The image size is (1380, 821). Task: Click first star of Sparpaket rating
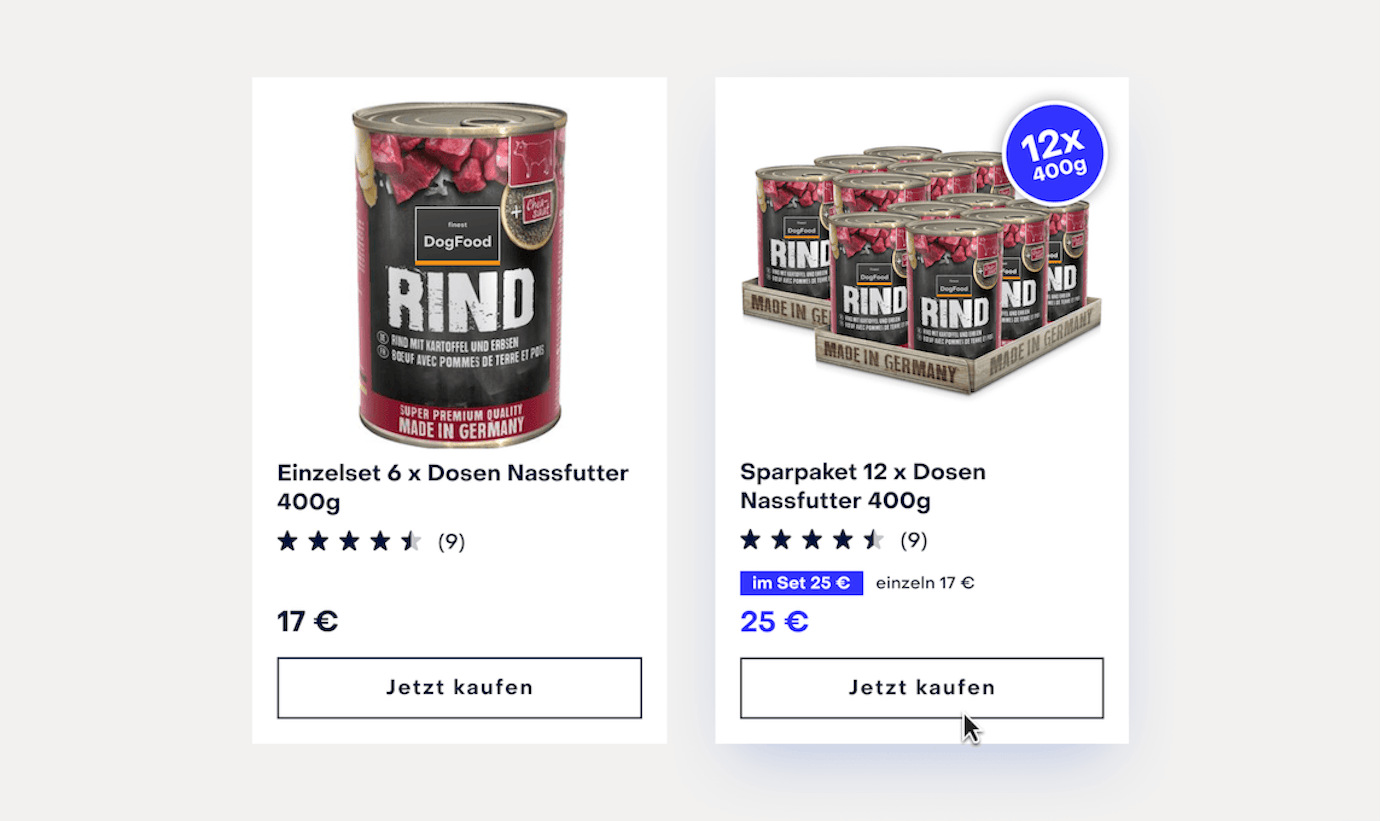(x=751, y=541)
